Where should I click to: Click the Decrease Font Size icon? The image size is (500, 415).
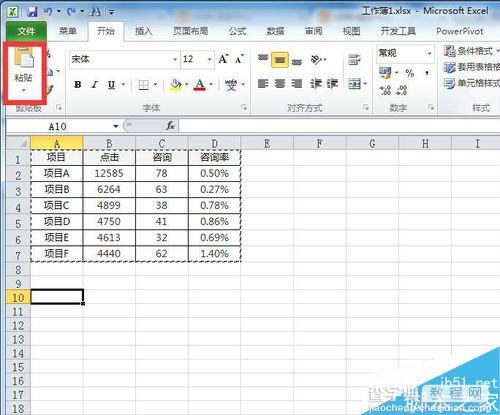click(239, 59)
